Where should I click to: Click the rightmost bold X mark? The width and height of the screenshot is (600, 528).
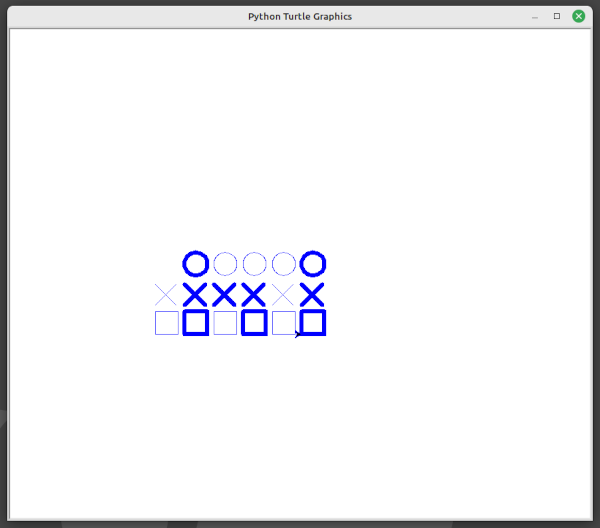click(x=313, y=294)
